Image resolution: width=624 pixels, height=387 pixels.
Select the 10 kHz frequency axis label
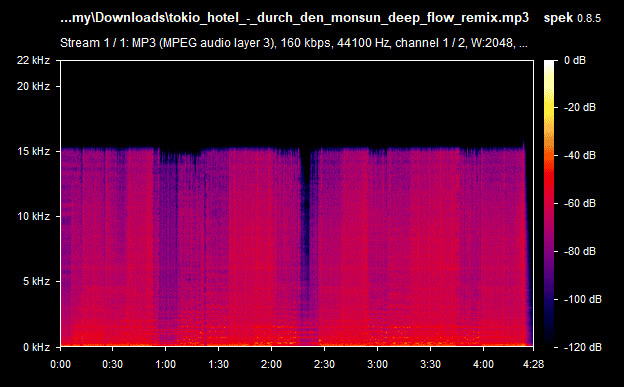click(33, 216)
